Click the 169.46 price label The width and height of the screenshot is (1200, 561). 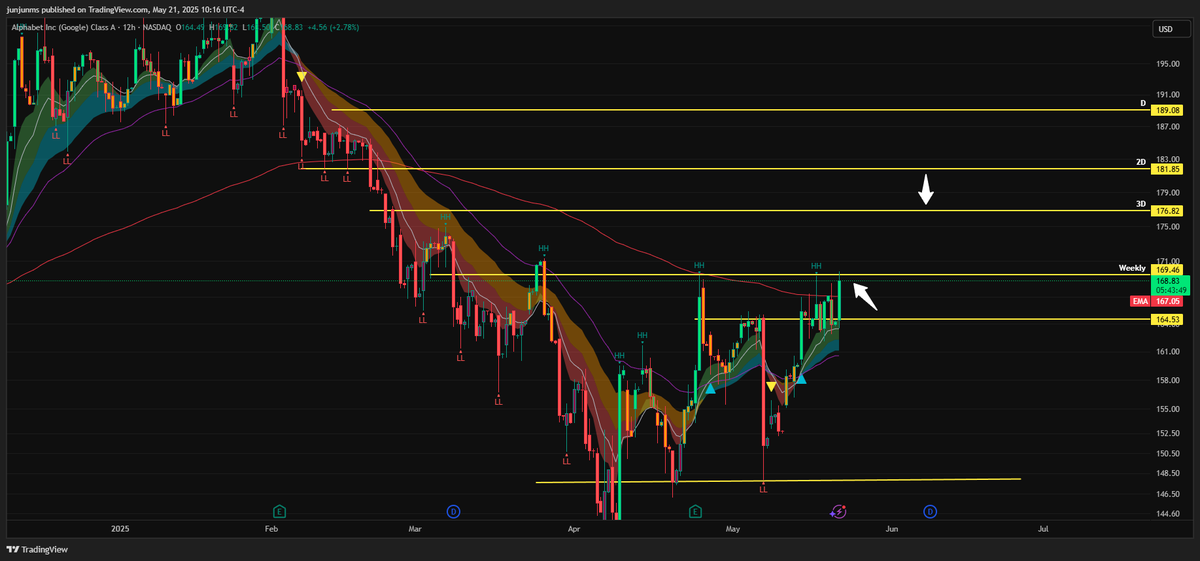tap(1169, 270)
